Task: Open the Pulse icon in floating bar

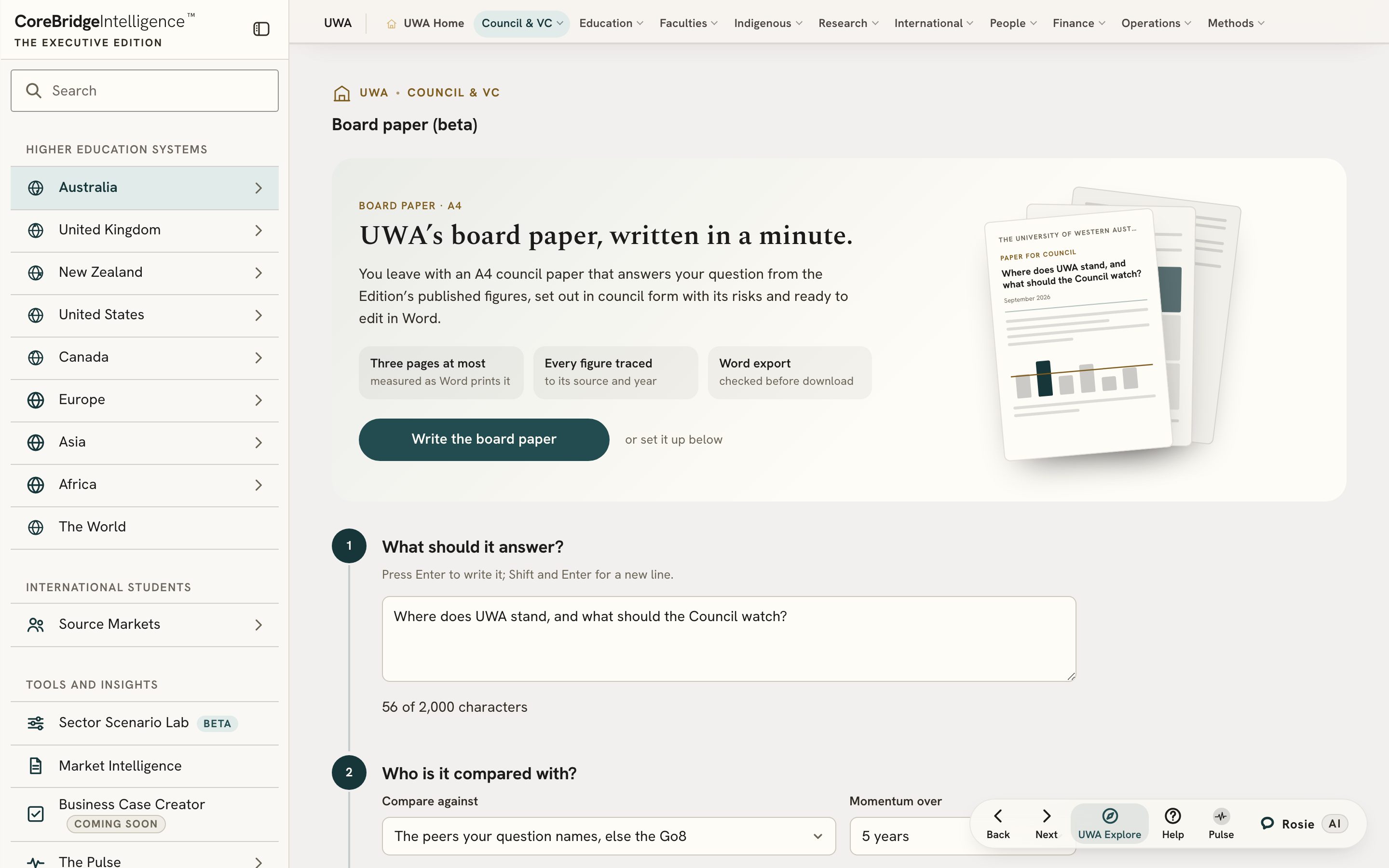Action: point(1221,816)
